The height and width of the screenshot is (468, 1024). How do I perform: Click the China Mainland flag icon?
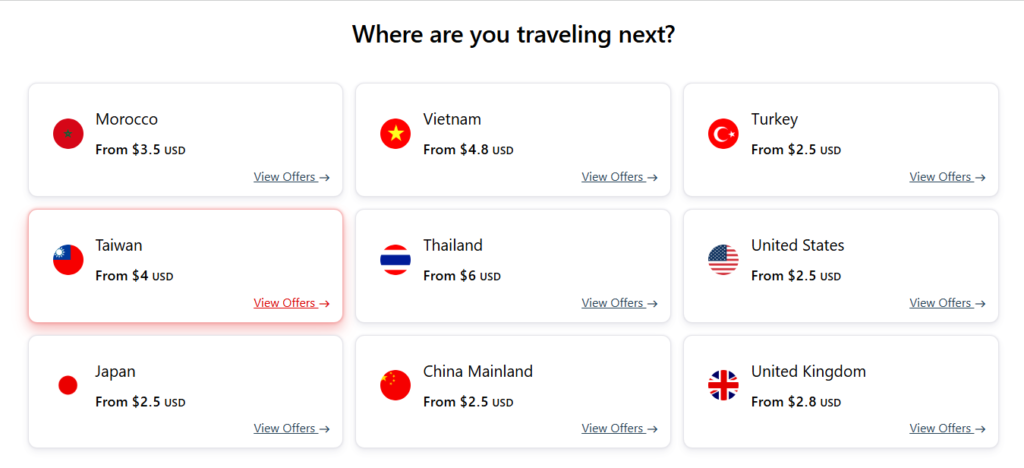pyautogui.click(x=396, y=385)
